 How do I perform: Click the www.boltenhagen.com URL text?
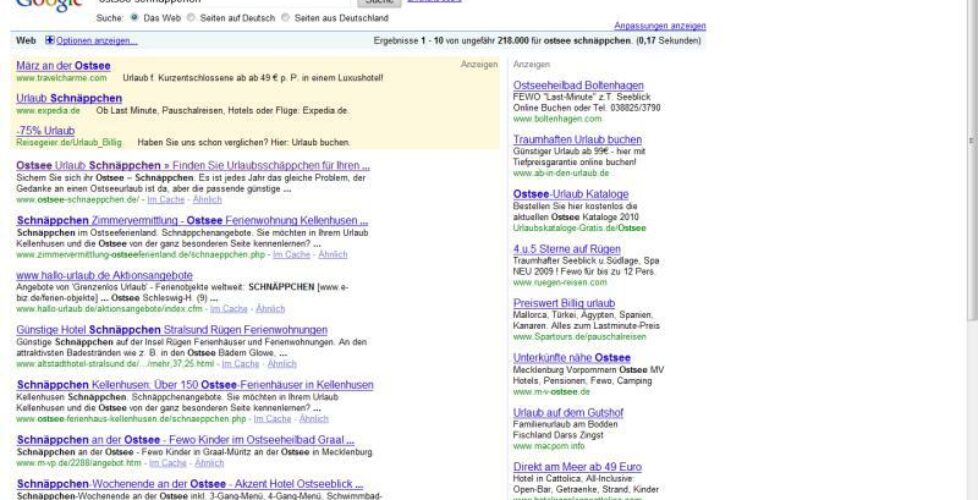coord(558,119)
